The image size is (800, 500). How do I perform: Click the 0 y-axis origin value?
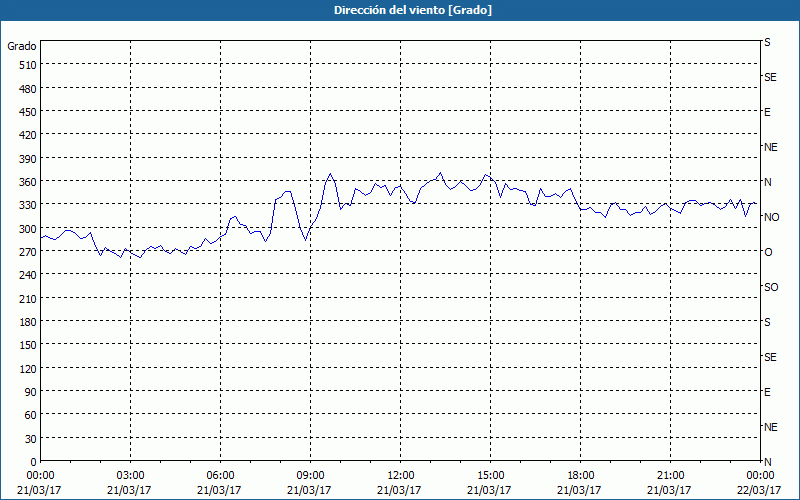(x=34, y=462)
